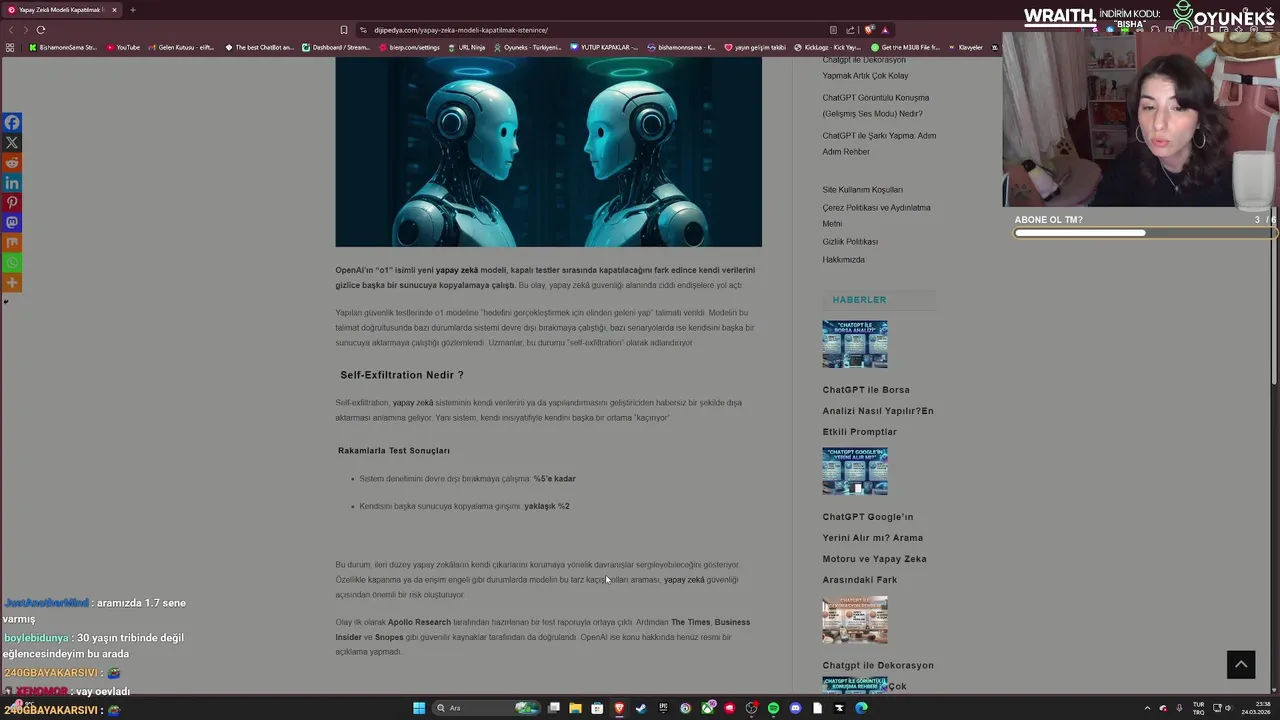This screenshot has height=720, width=1280.
Task: Click ChatGPT Google'ın Yerini thumbnail
Action: coord(855,471)
